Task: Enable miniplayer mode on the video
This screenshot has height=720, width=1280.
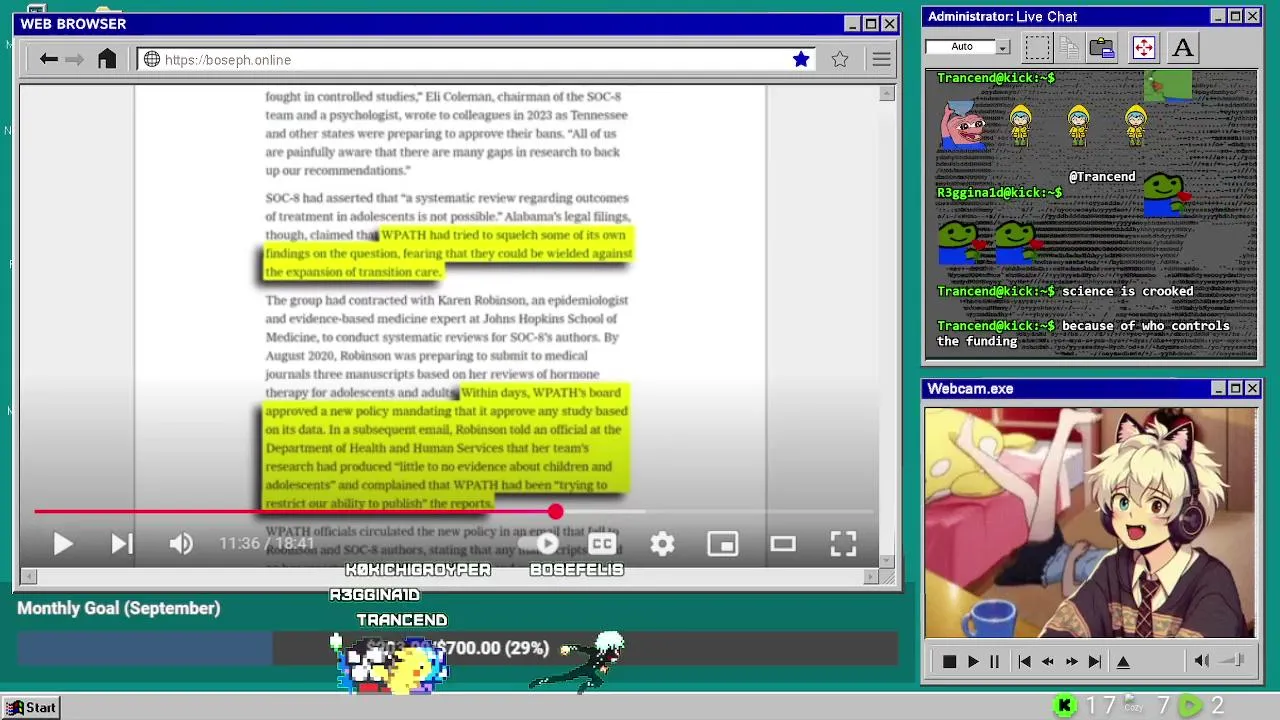Action: coord(722,543)
